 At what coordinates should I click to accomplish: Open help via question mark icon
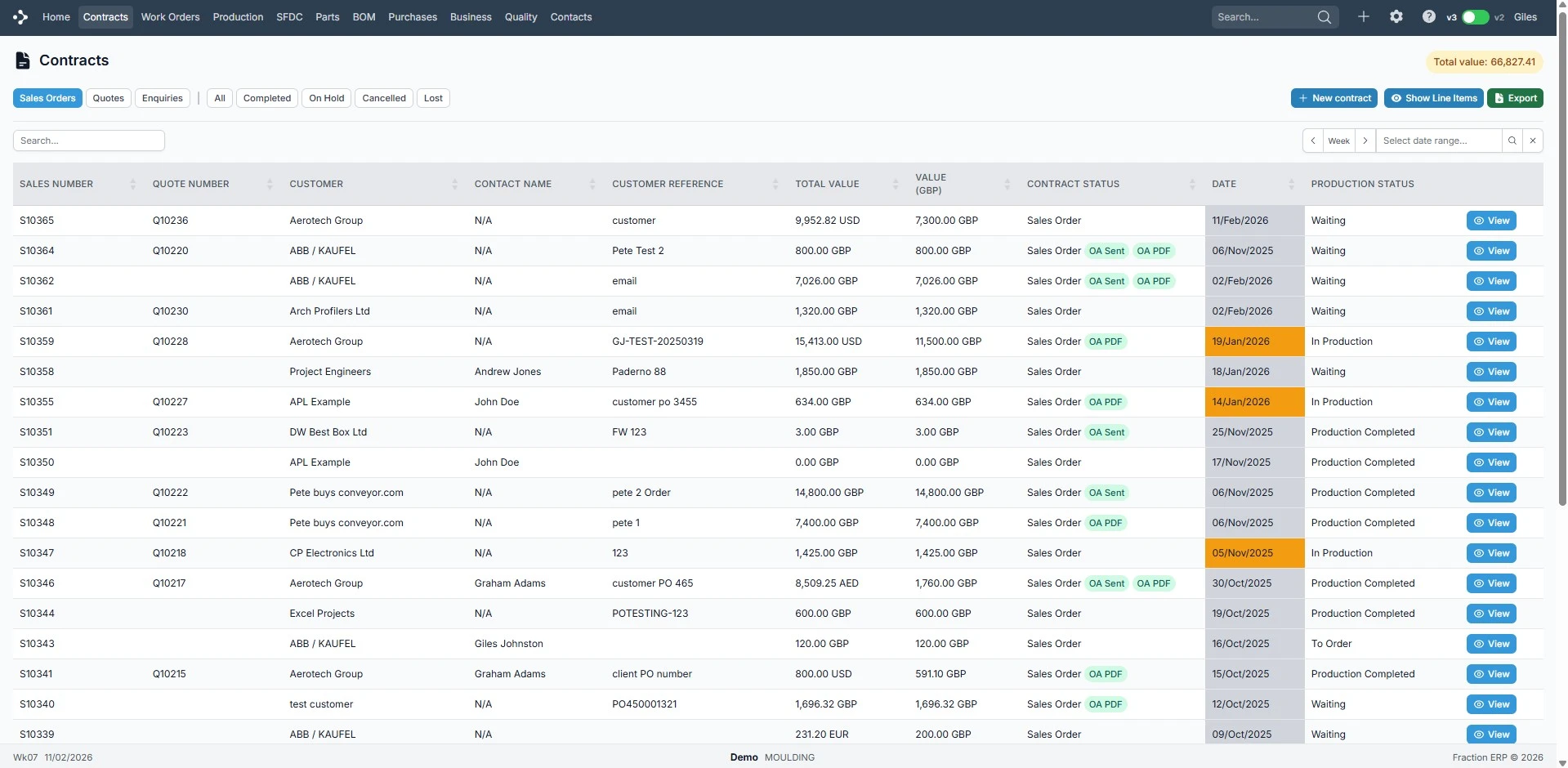tap(1428, 17)
